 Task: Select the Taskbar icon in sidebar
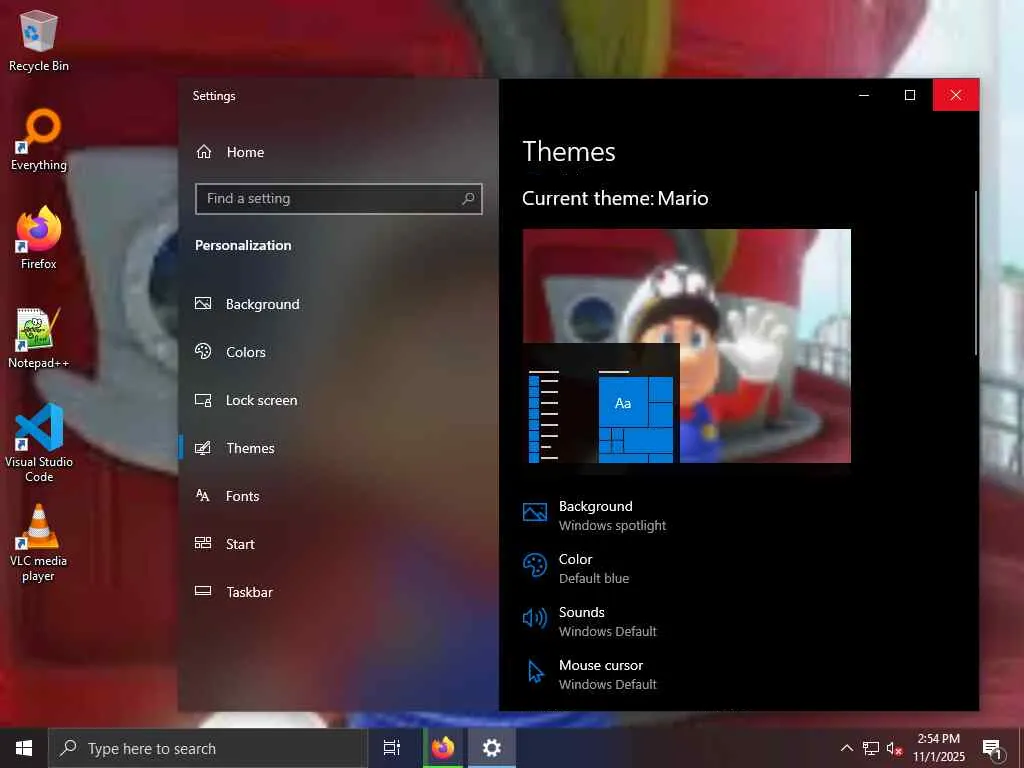click(203, 592)
